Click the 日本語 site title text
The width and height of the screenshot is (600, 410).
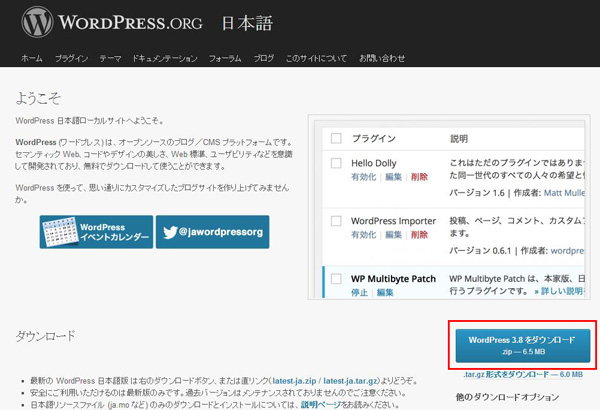[x=247, y=23]
